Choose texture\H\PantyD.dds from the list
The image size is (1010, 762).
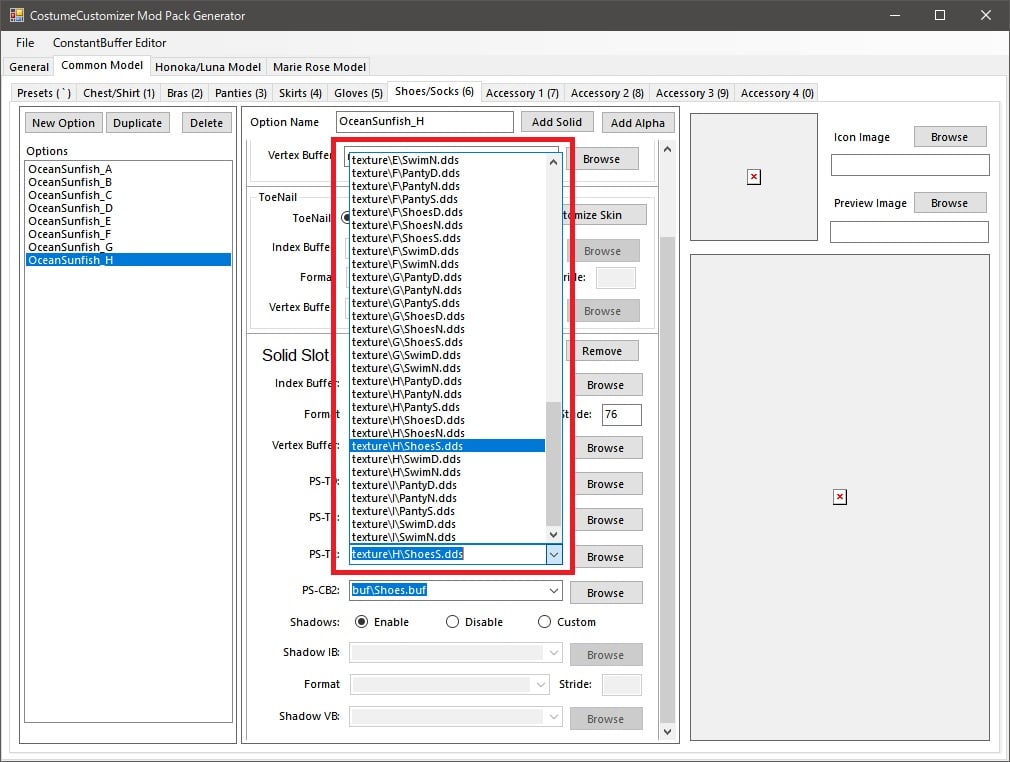coord(447,381)
